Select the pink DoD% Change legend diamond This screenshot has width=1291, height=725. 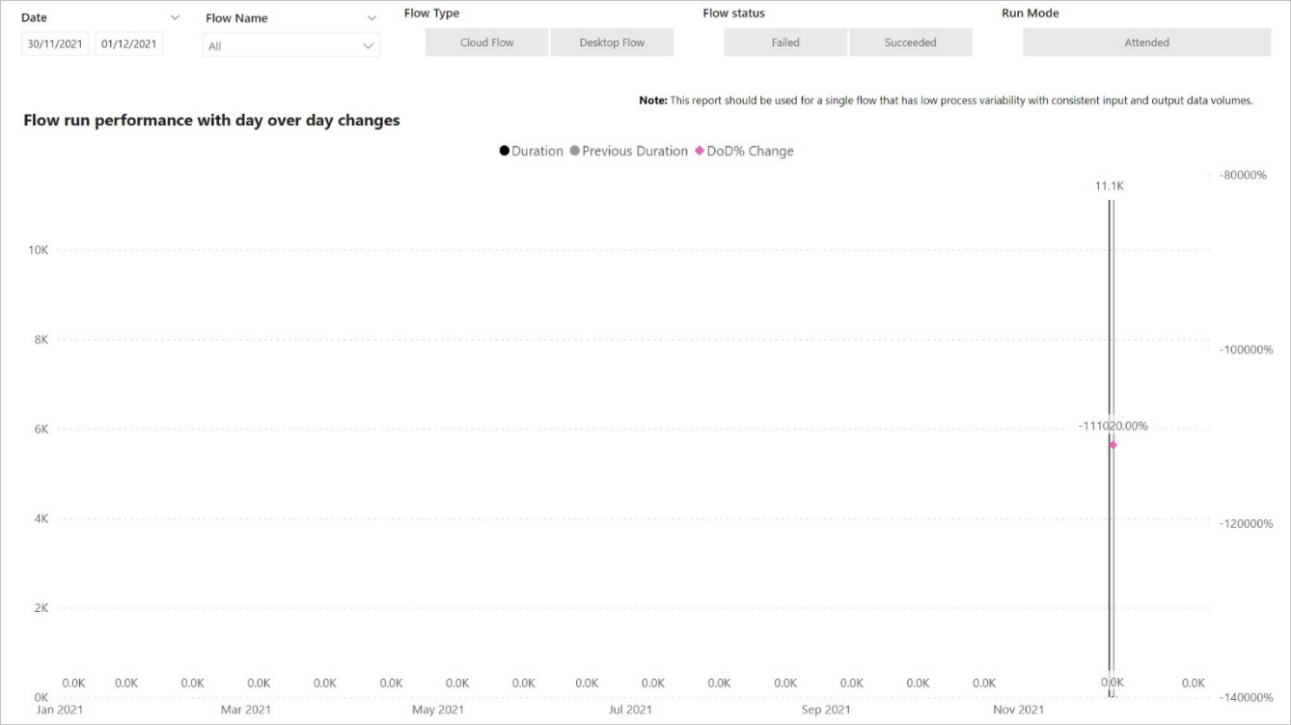coord(700,150)
